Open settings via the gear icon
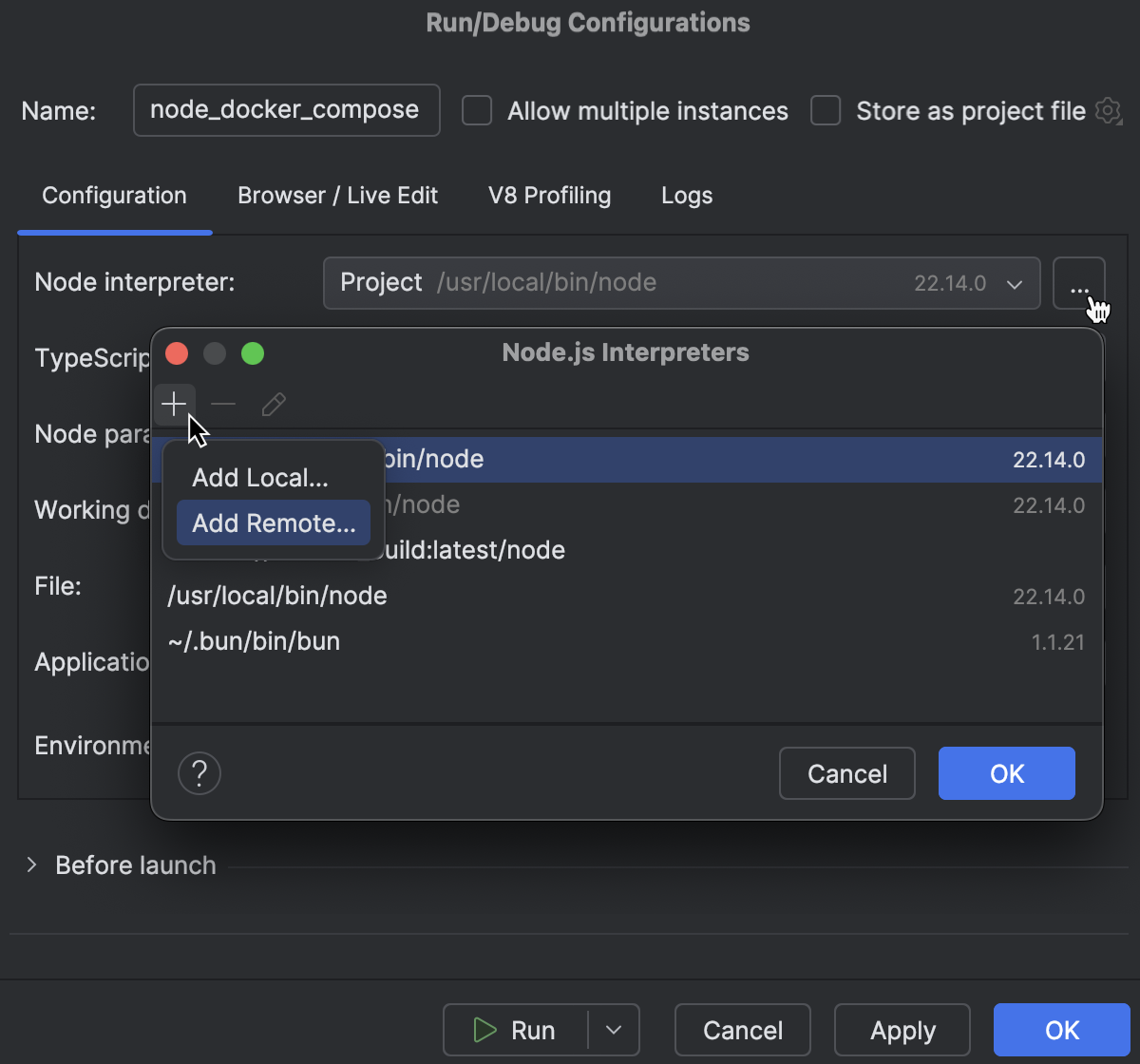The image size is (1140, 1064). click(x=1108, y=111)
